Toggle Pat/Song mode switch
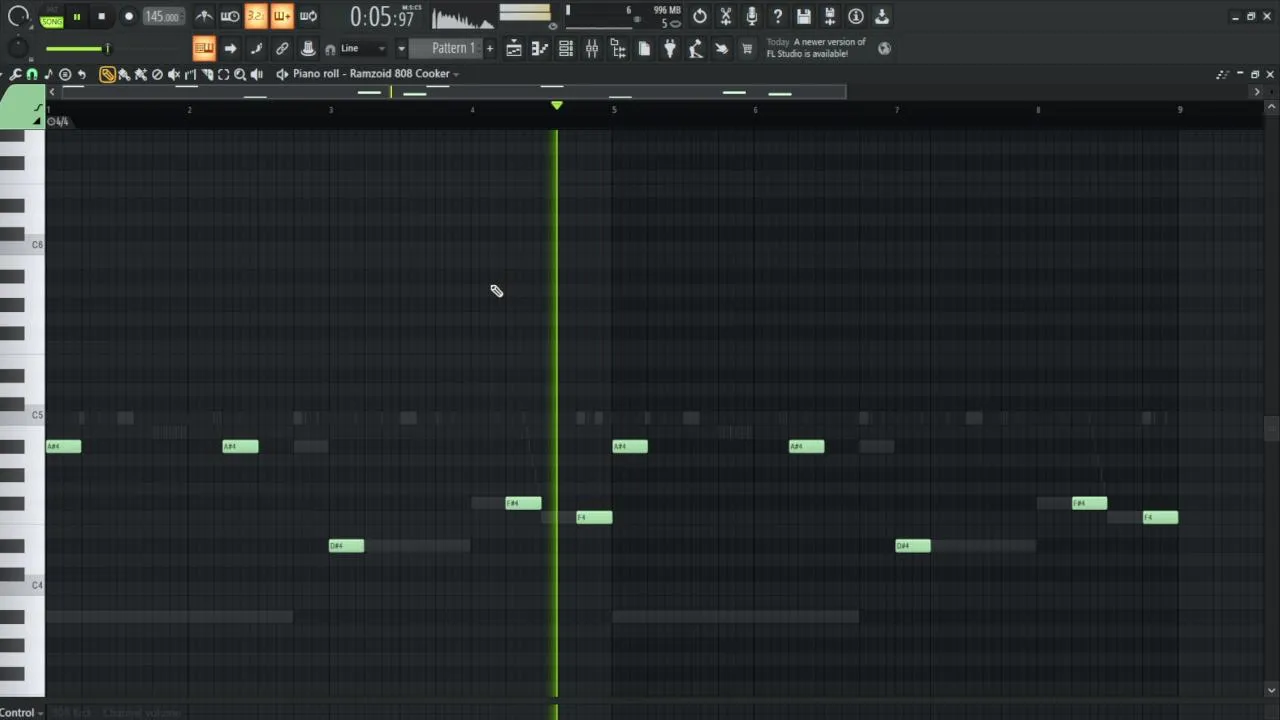The width and height of the screenshot is (1280, 720). tap(51, 17)
